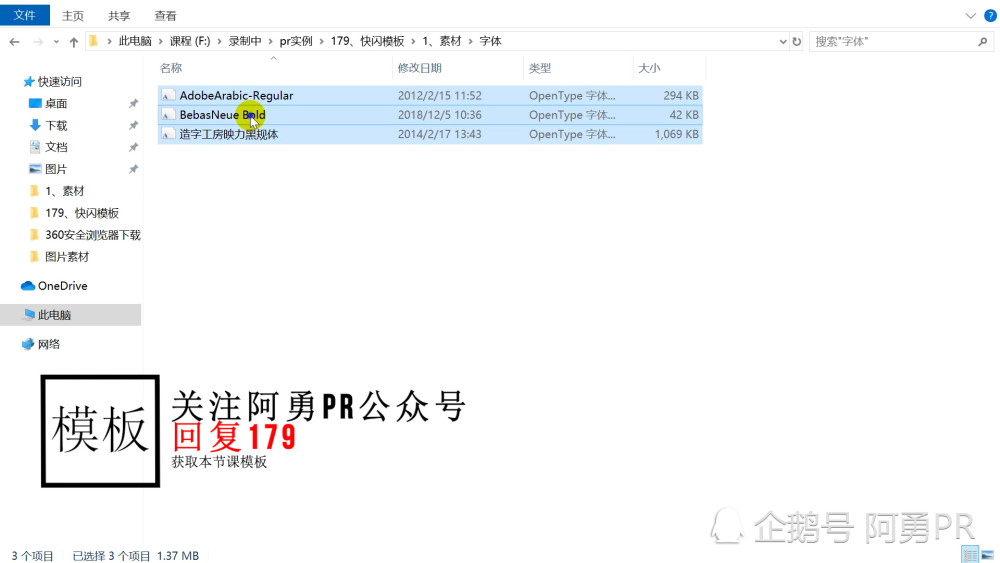1000x563 pixels.
Task: Click 字体 in the address path
Action: [x=490, y=41]
